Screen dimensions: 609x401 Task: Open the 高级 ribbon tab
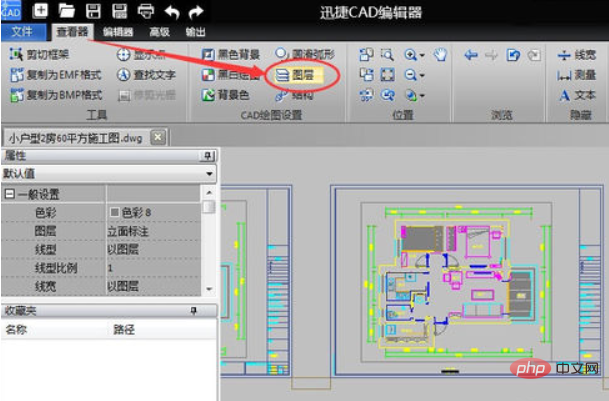coord(160,32)
